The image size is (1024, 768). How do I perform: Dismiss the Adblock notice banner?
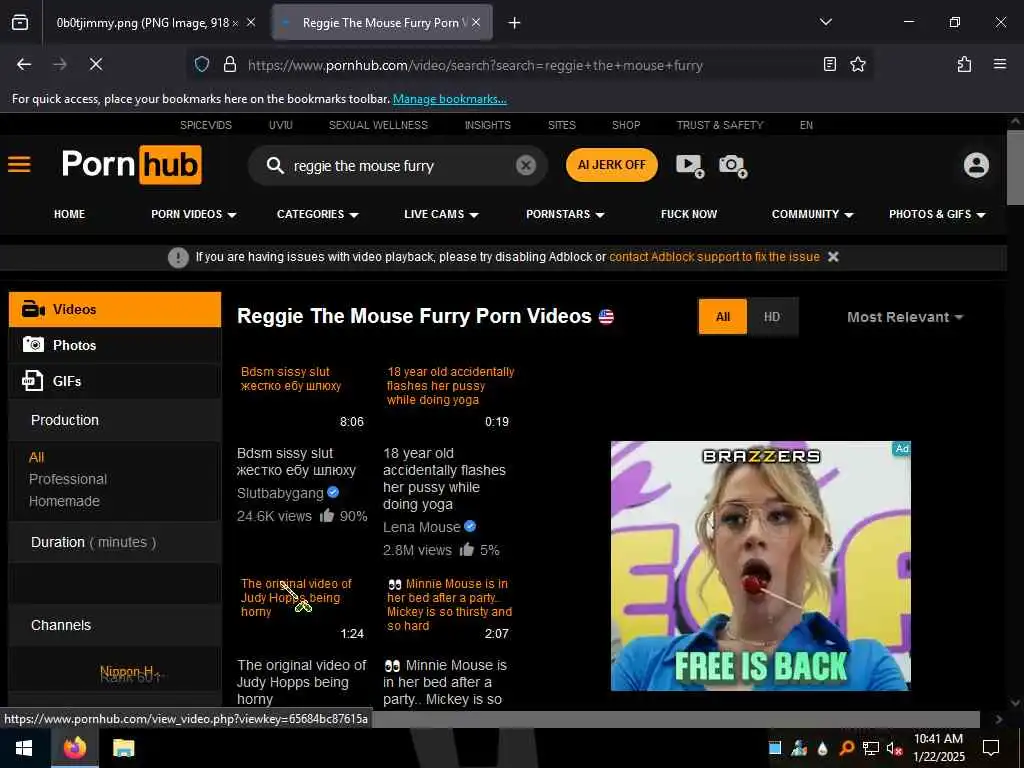(833, 257)
